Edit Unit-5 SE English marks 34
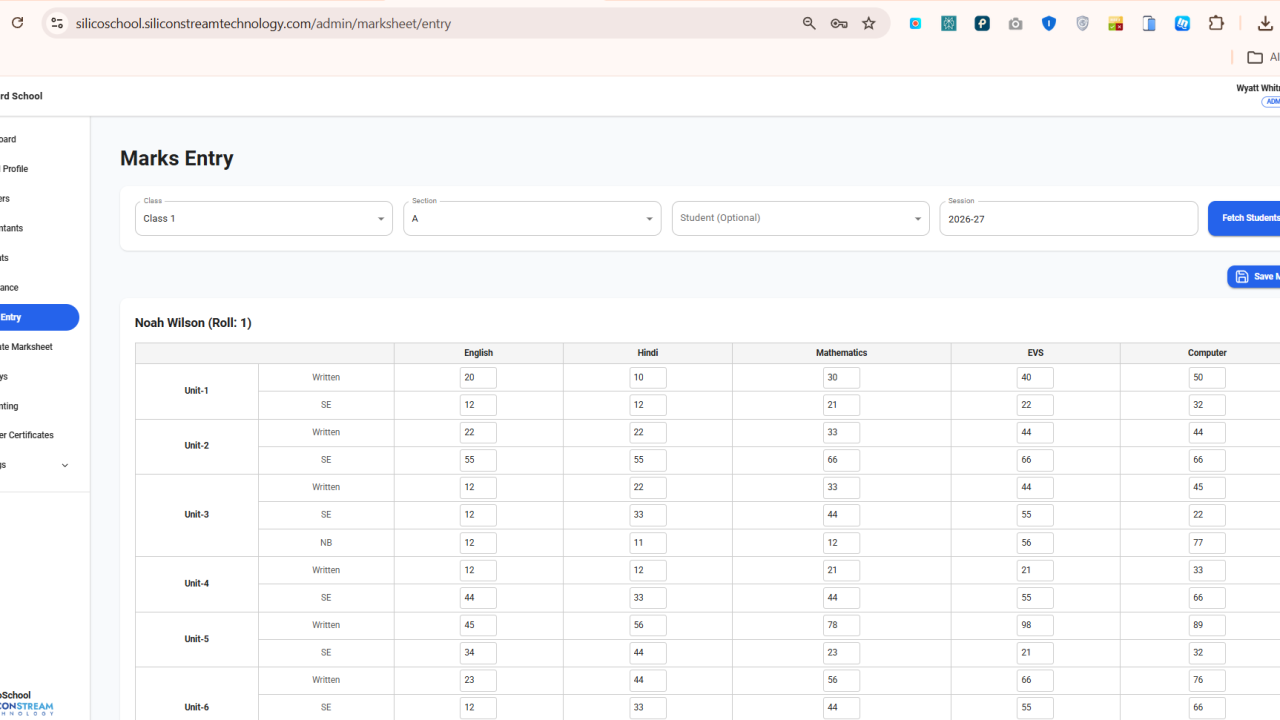This screenshot has height=720, width=1280. [478, 653]
